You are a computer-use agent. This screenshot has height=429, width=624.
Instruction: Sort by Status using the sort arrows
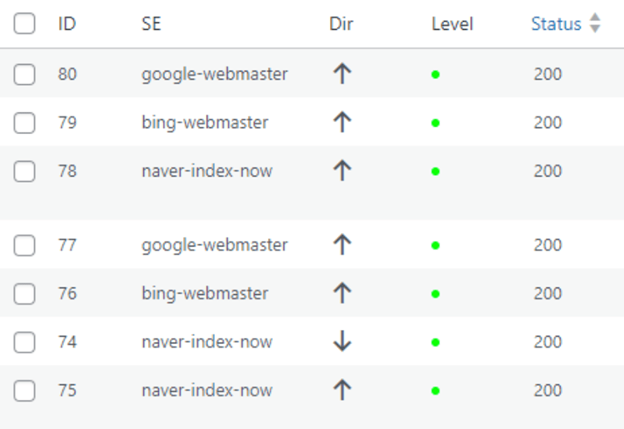tap(595, 23)
